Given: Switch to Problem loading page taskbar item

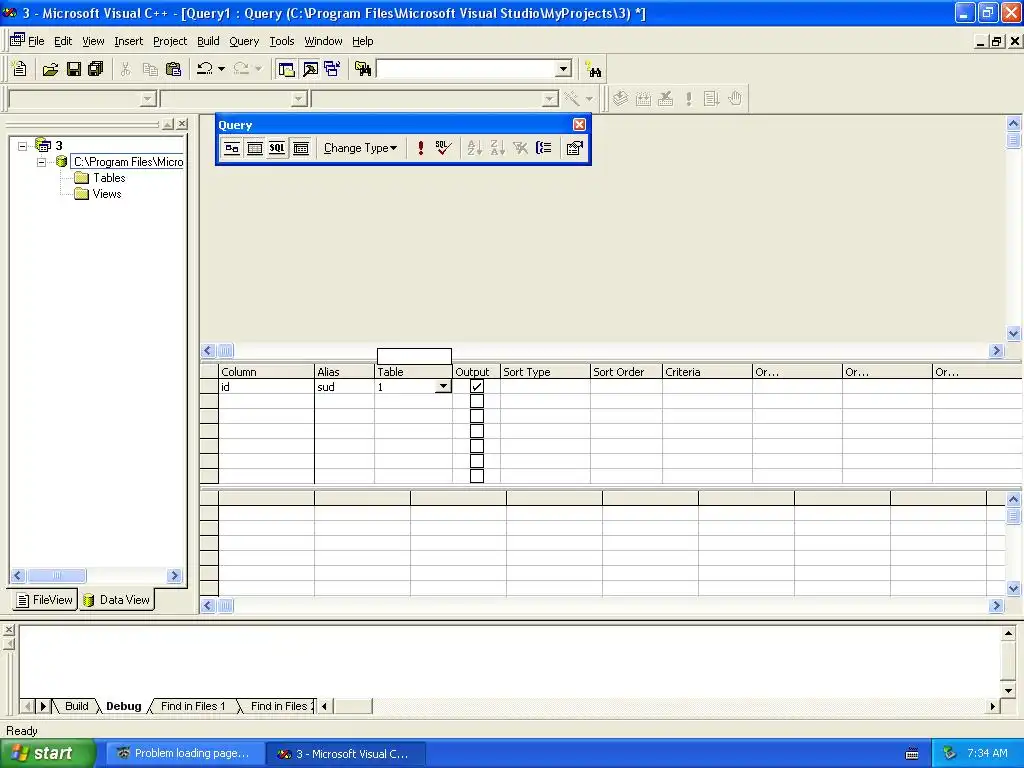Looking at the screenshot, I should click(x=185, y=754).
